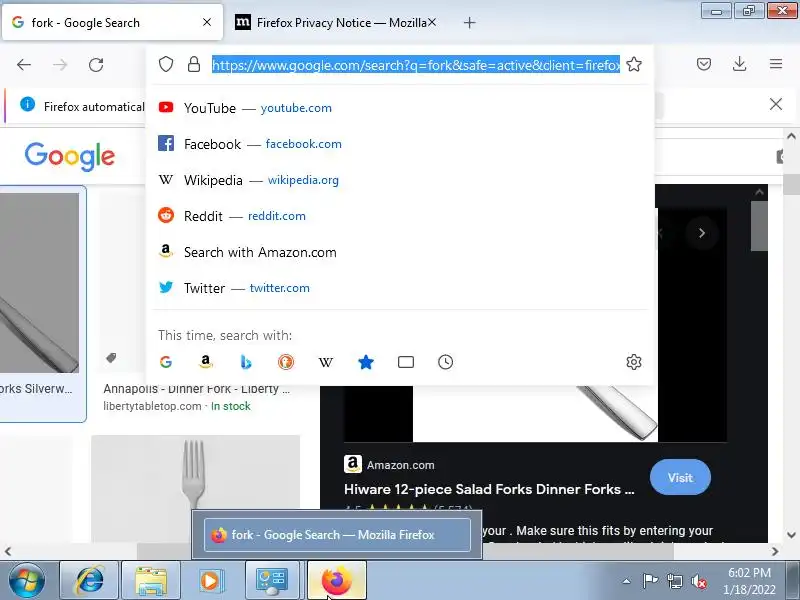Open the fork image thumbnail

[x=195, y=488]
